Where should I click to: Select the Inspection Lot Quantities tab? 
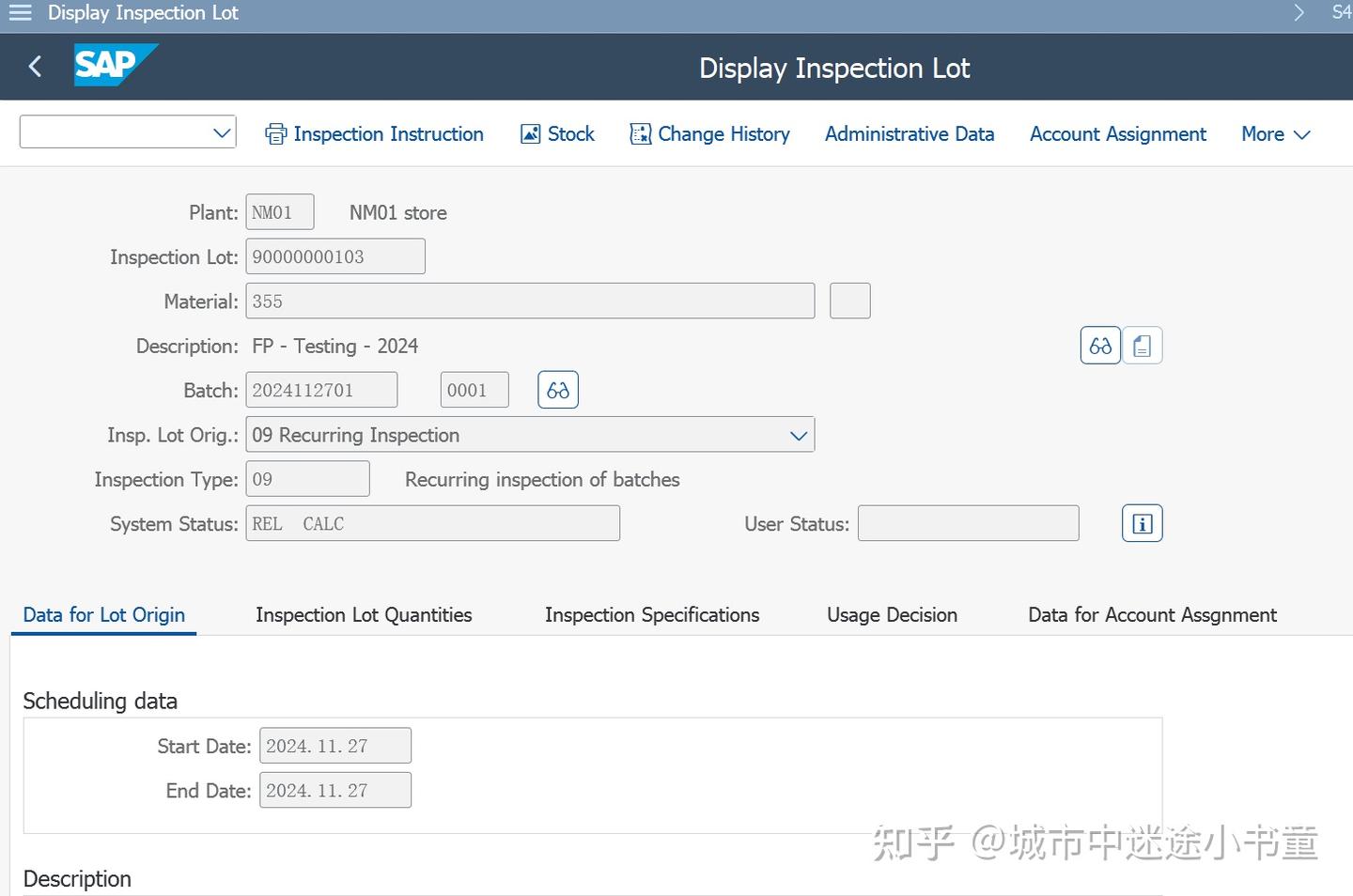[x=363, y=614]
